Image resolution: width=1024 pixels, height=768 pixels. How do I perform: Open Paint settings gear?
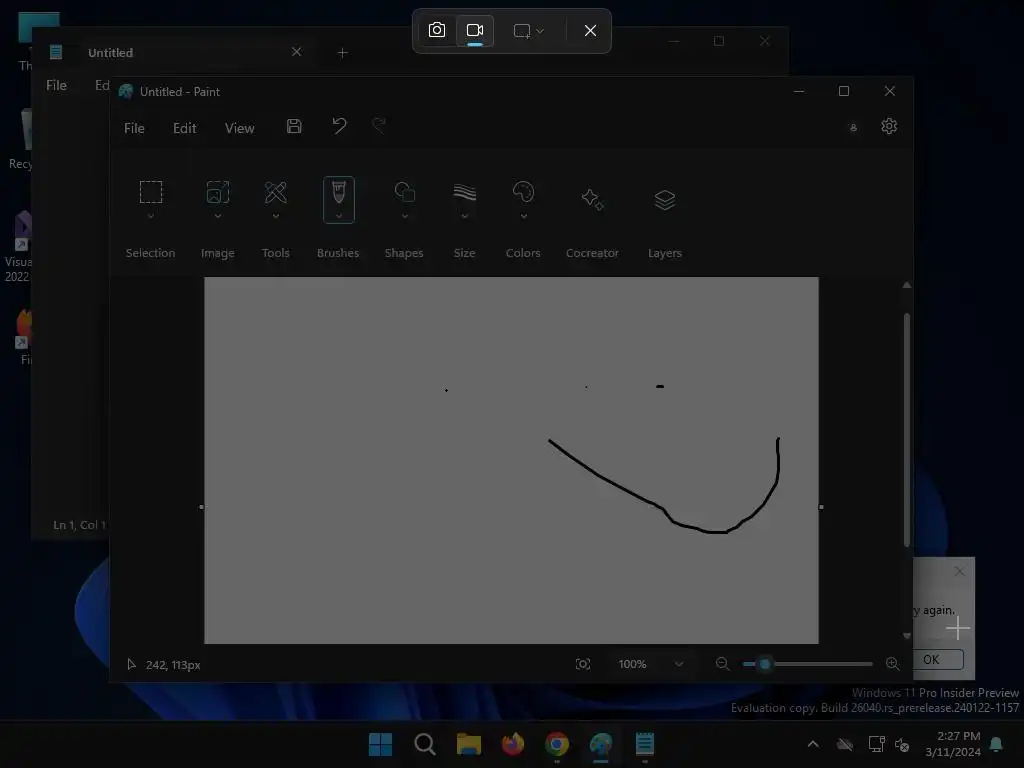coord(889,126)
